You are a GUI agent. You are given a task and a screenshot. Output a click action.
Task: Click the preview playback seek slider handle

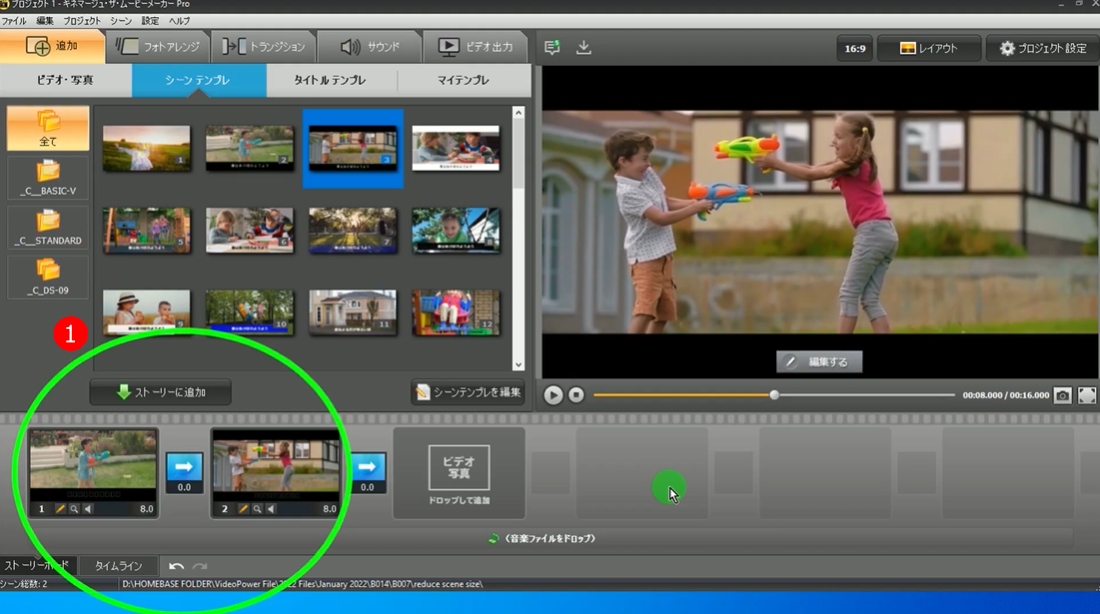coord(774,395)
